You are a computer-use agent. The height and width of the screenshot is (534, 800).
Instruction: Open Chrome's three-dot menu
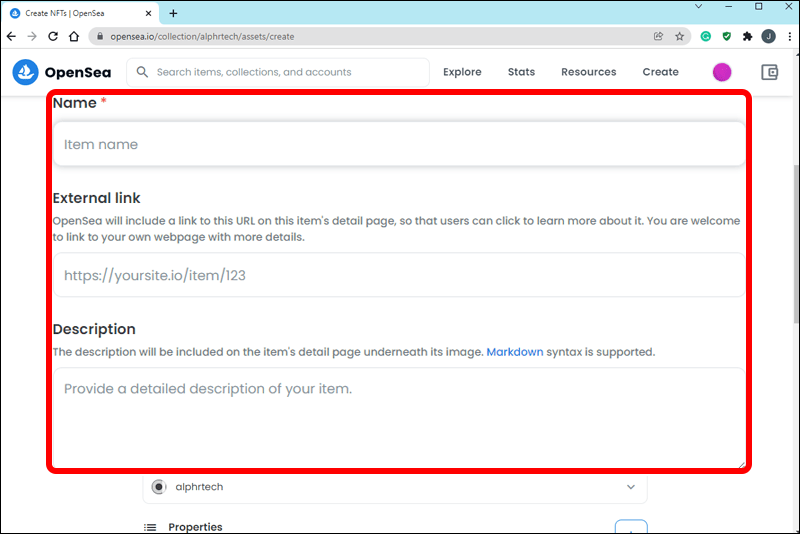tap(787, 36)
